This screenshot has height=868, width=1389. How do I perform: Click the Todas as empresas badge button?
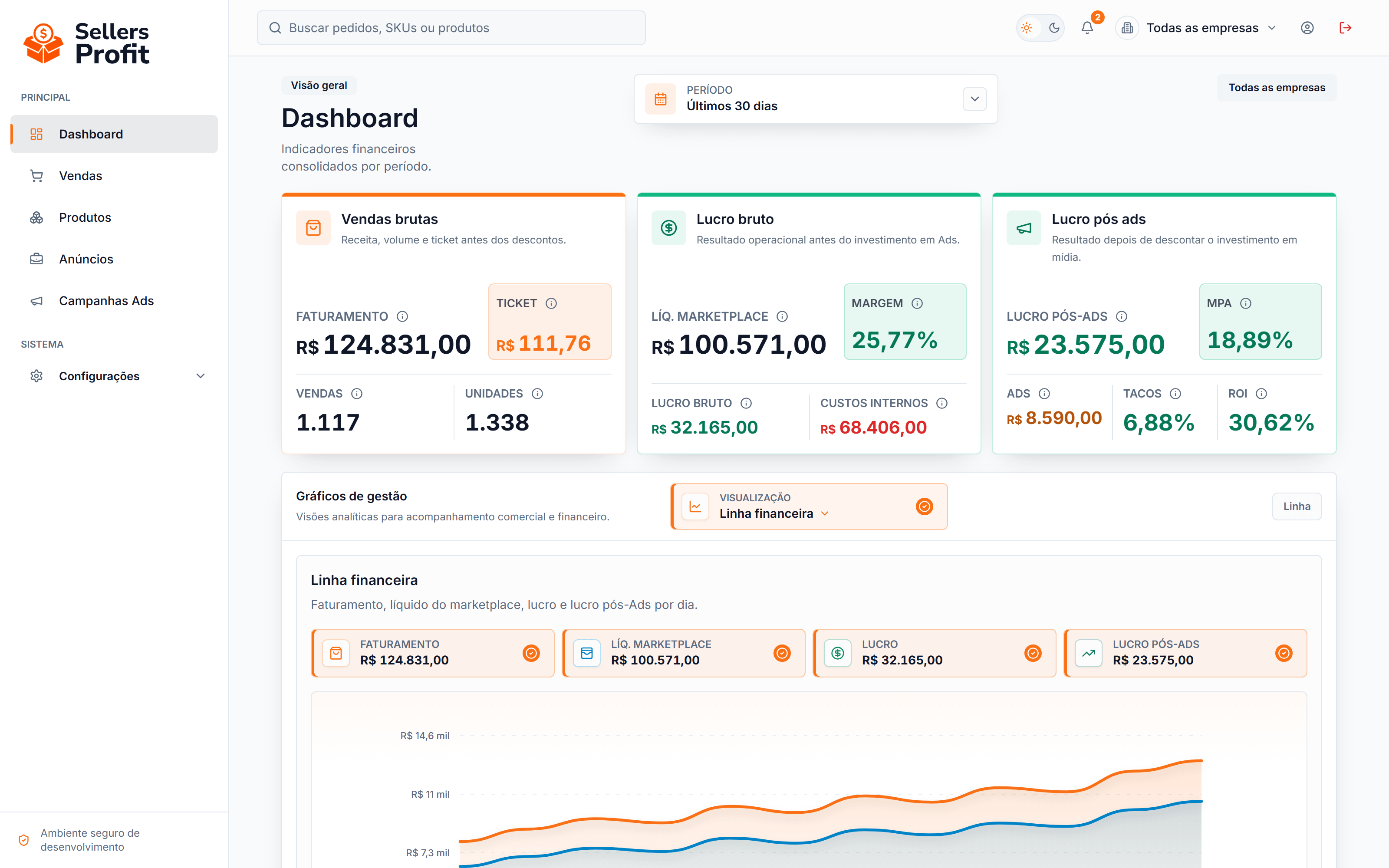1277,87
